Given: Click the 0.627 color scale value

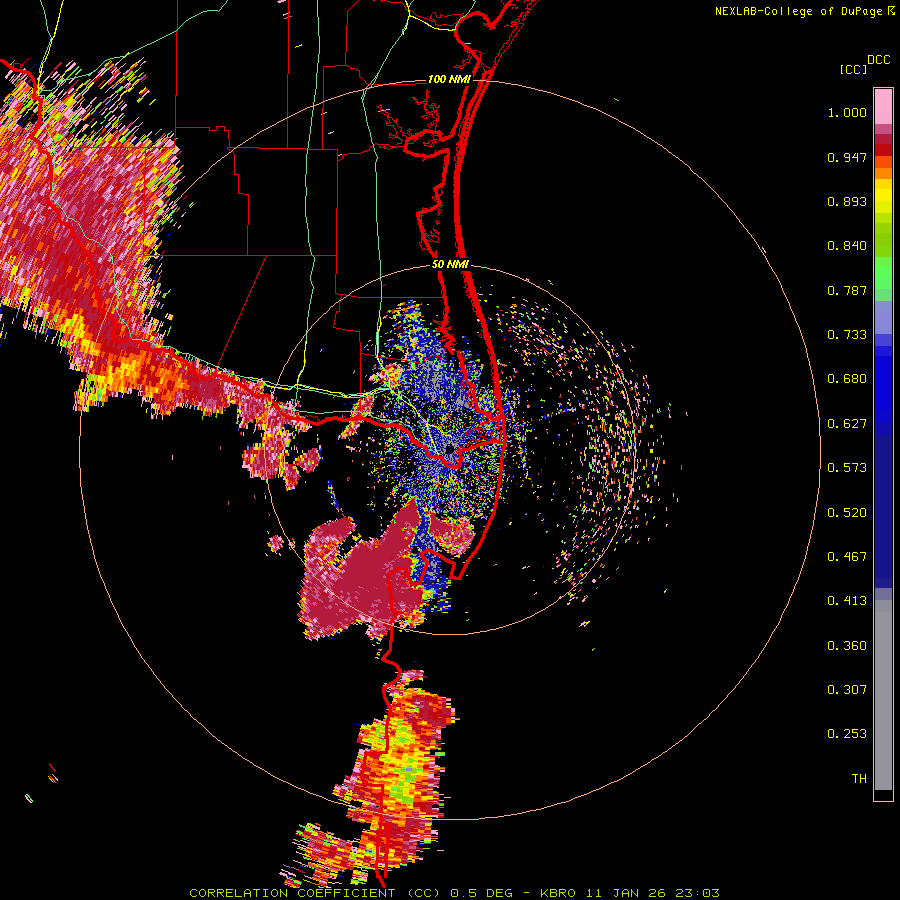Looking at the screenshot, I should tap(847, 424).
